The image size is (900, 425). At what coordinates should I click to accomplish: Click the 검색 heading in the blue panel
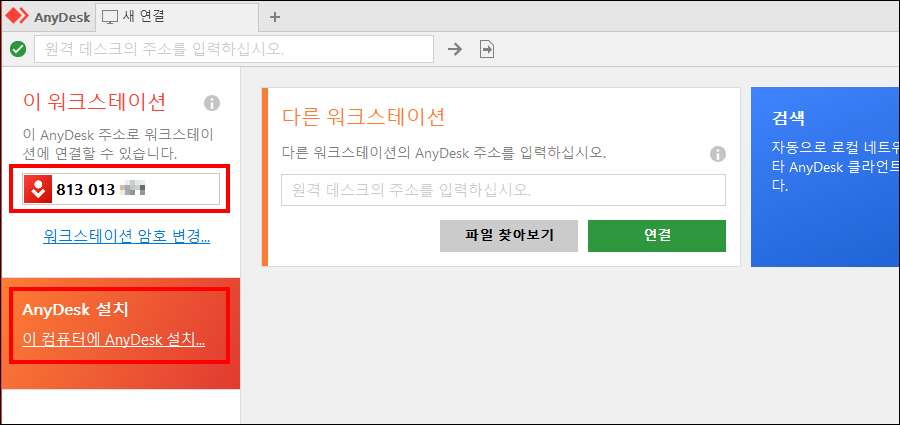[x=788, y=119]
